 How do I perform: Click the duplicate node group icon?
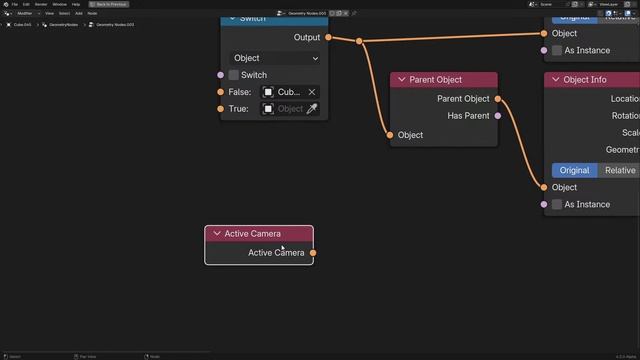pyautogui.click(x=339, y=13)
